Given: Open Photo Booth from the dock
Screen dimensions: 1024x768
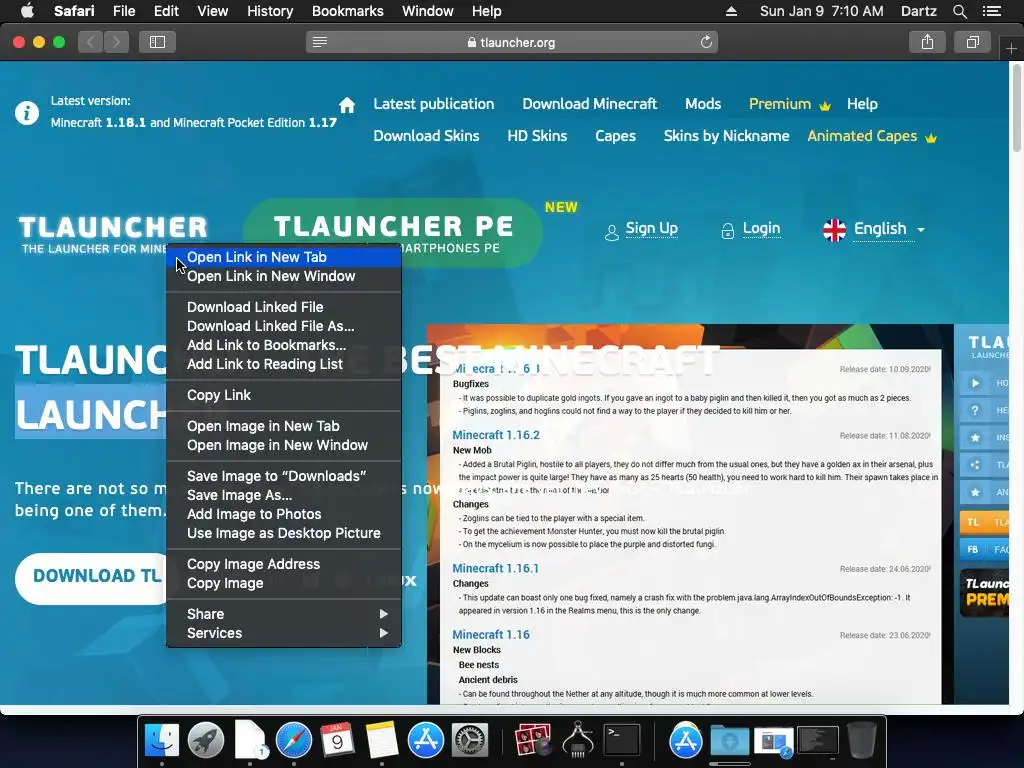Looking at the screenshot, I should 533,741.
